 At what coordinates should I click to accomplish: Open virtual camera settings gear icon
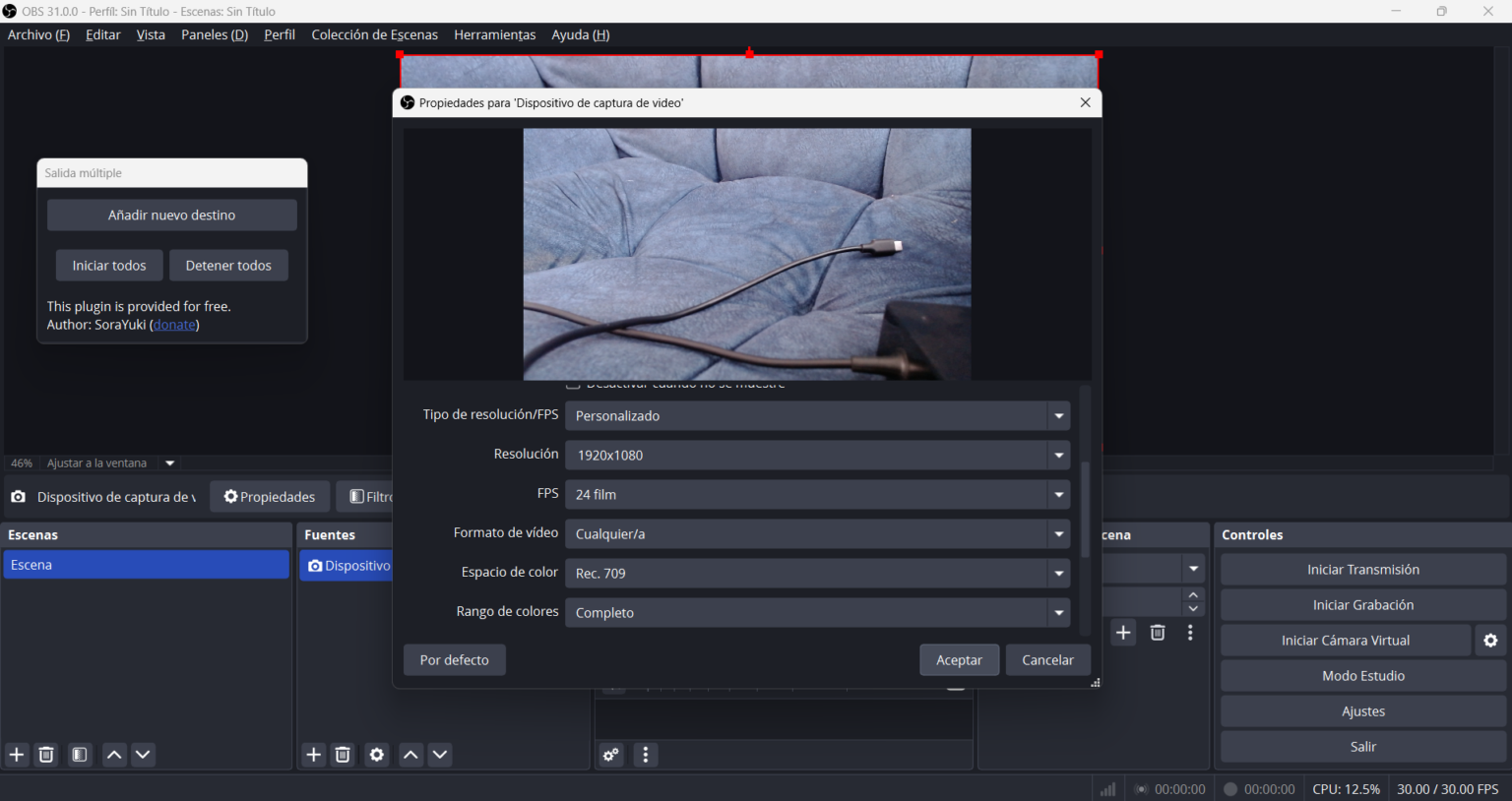coord(1490,641)
